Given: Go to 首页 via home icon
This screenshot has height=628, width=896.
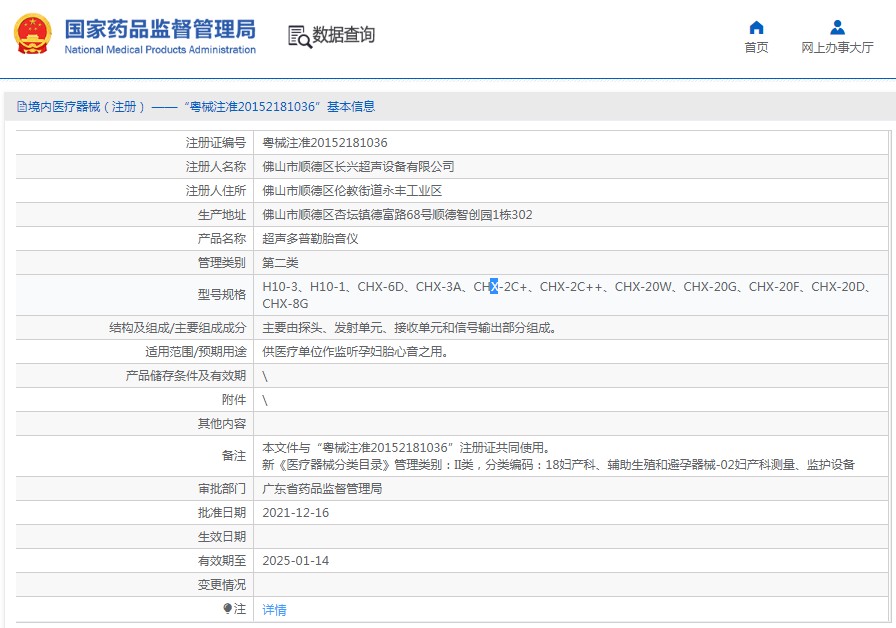Looking at the screenshot, I should [x=756, y=27].
